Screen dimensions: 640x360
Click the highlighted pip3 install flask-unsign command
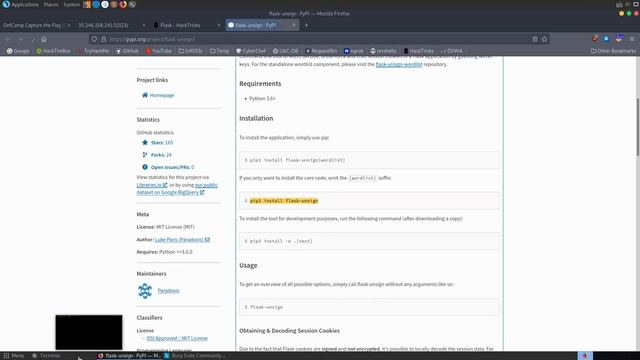tap(284, 201)
